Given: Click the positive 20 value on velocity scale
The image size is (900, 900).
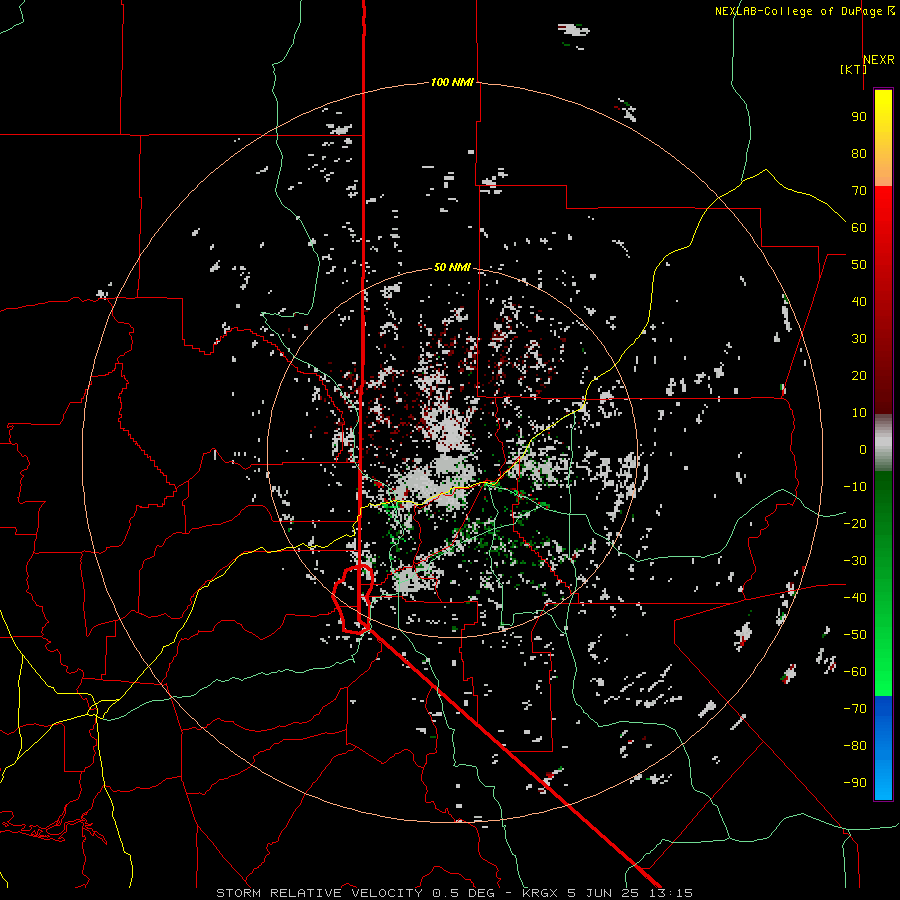Looking at the screenshot, I should [x=859, y=376].
